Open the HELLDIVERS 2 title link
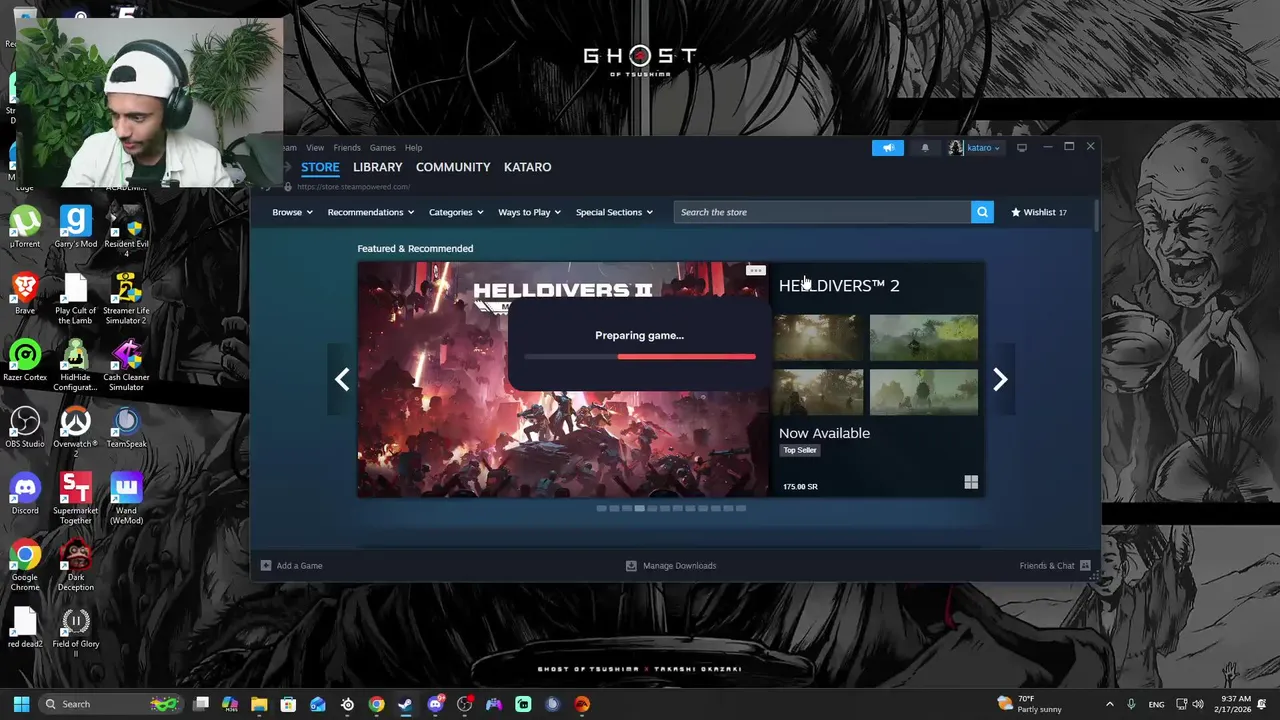Image resolution: width=1280 pixels, height=720 pixels. [x=838, y=286]
